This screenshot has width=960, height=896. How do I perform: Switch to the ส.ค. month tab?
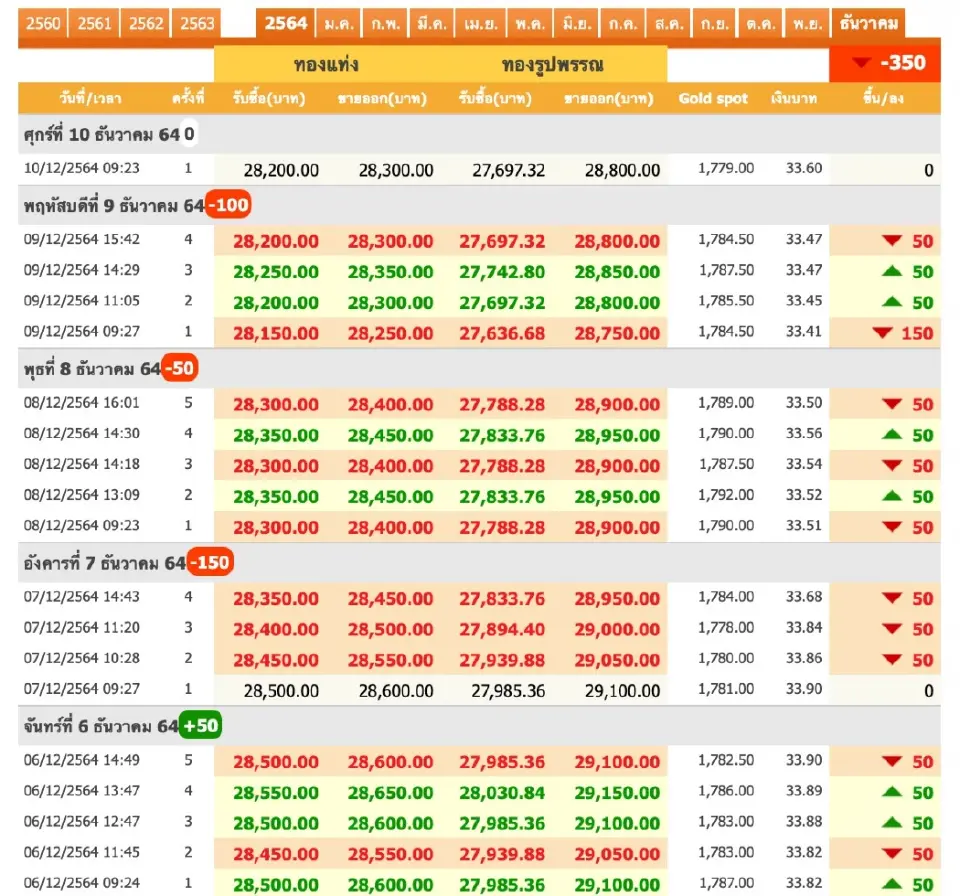(x=669, y=24)
